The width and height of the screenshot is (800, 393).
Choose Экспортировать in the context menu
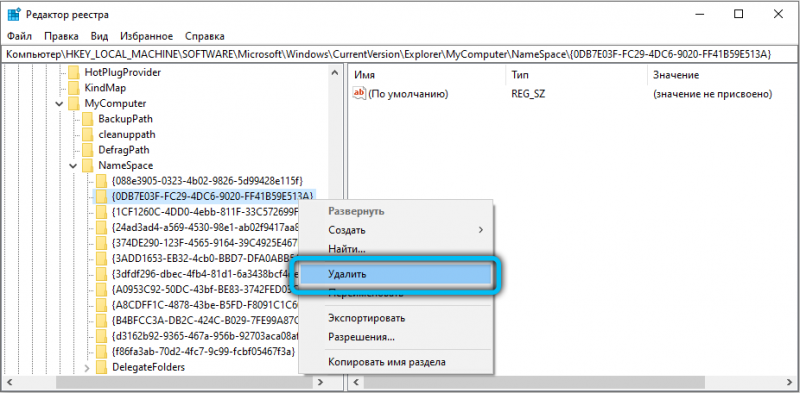tap(395, 318)
